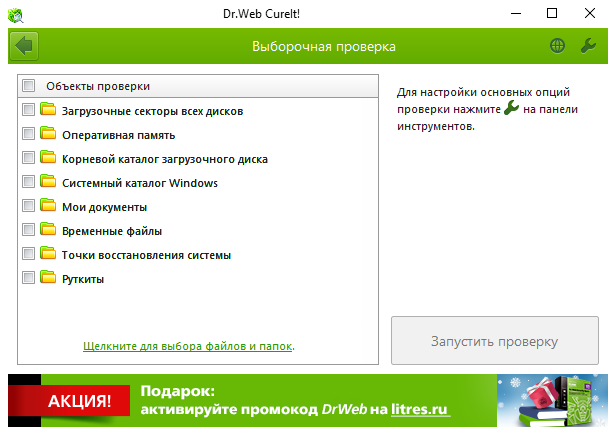
Task: Click folder icon next to Точки восстановления системы
Action: pyautogui.click(x=48, y=253)
